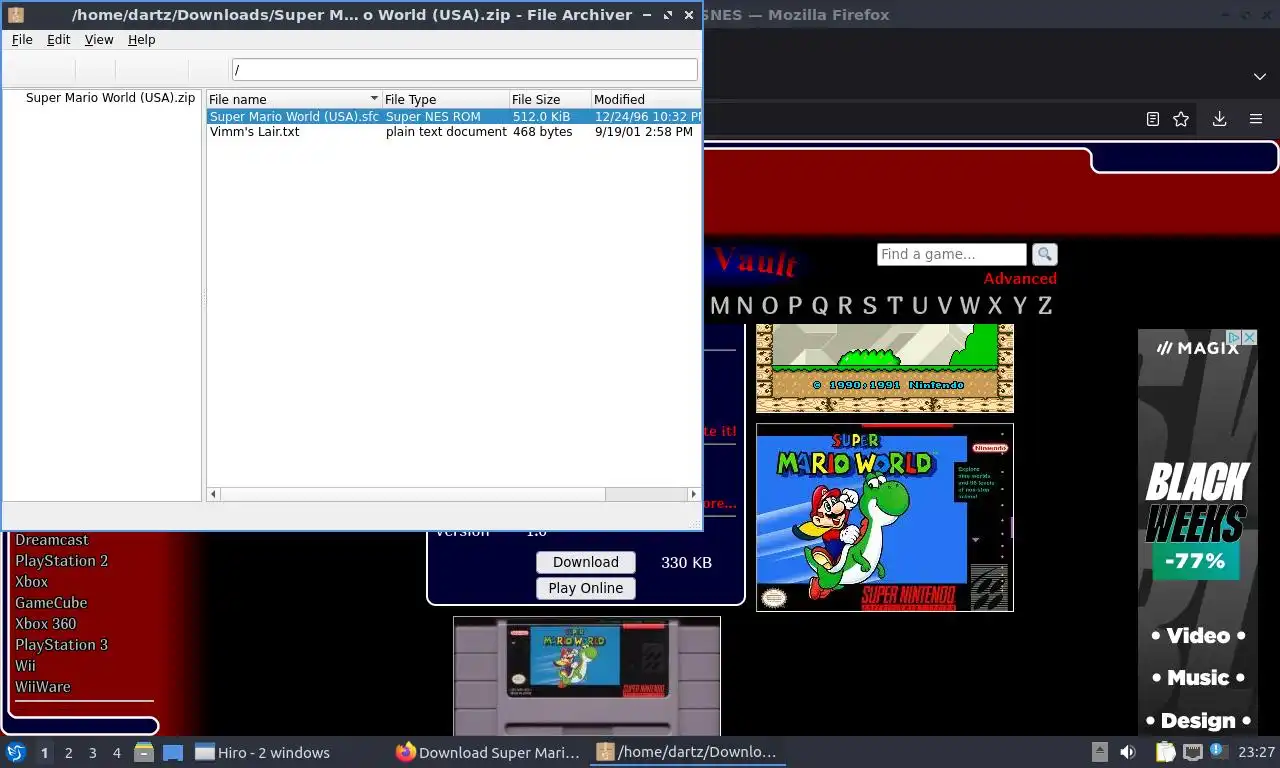
Task: Switch to workspace 3 in the taskbar
Action: click(93, 753)
